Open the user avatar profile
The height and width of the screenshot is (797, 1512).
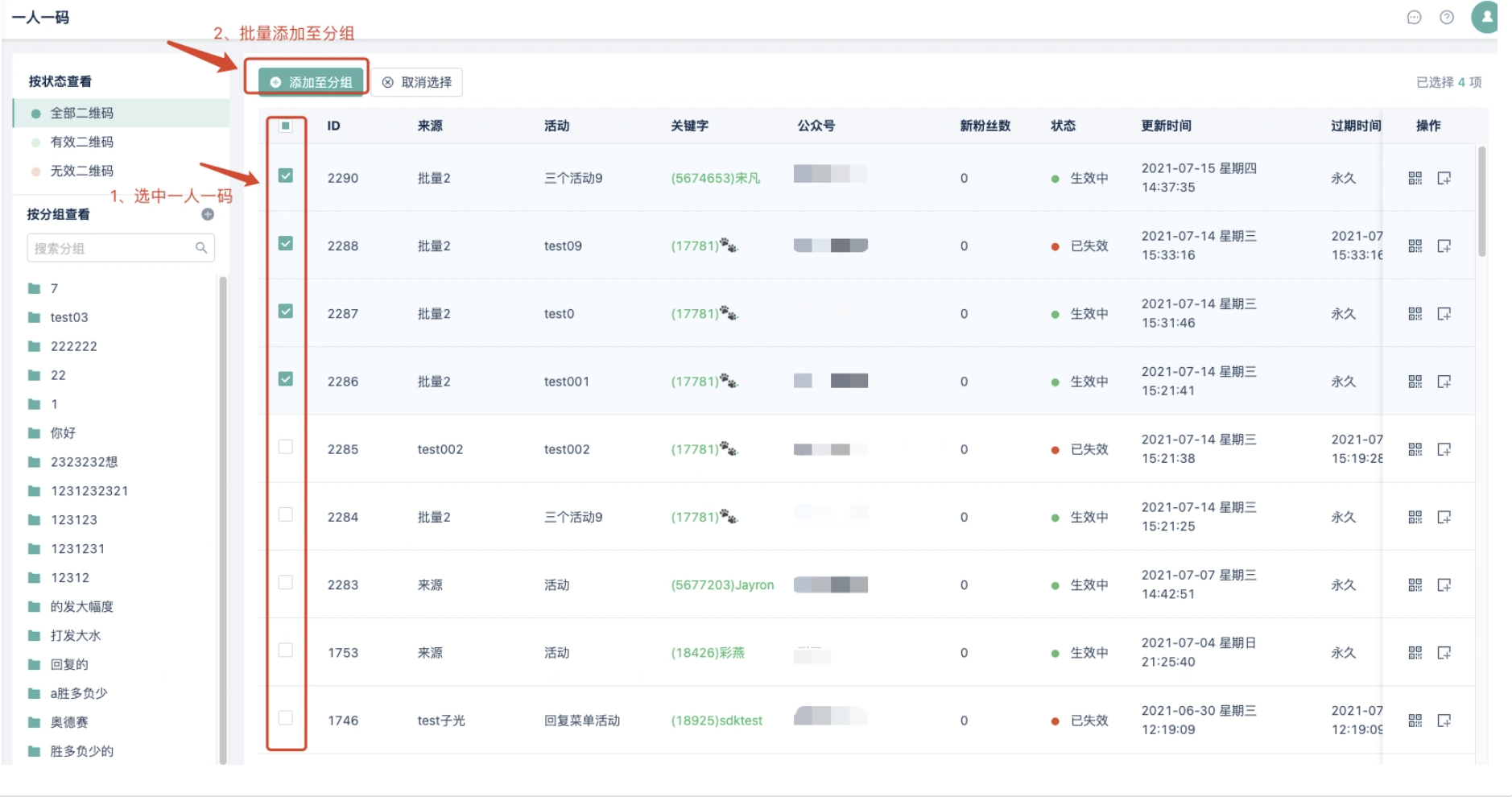pos(1485,17)
